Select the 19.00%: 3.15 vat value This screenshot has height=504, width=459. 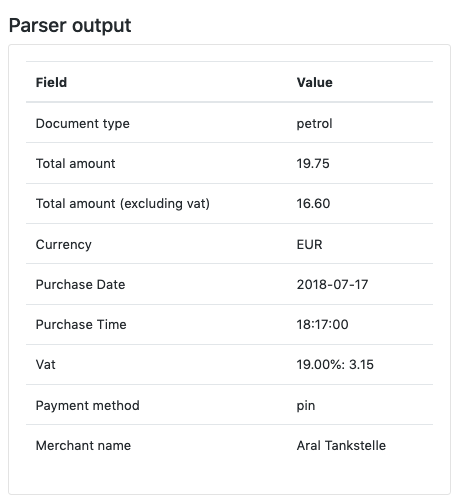coord(335,364)
